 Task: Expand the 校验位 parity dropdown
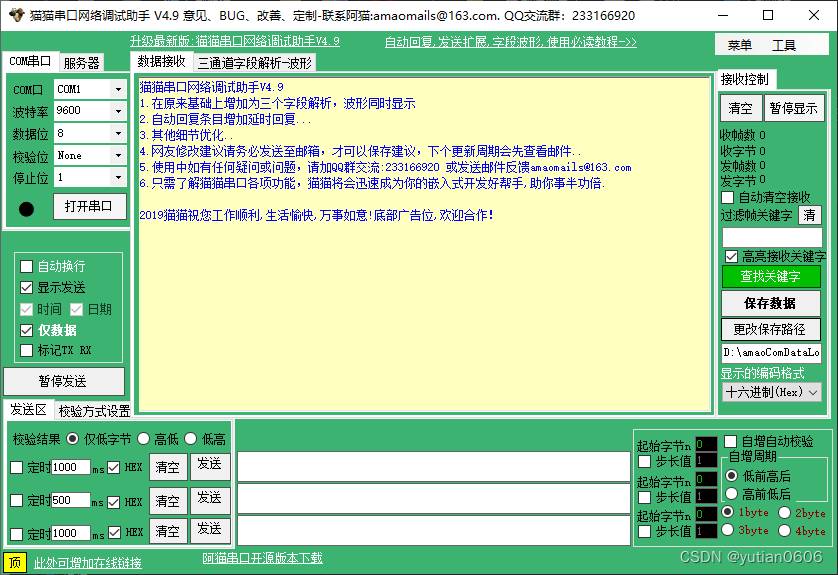tap(119, 156)
